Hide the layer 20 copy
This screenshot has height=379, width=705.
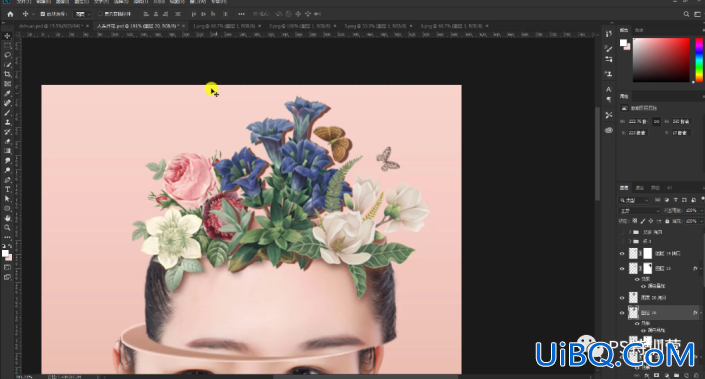[x=622, y=298]
